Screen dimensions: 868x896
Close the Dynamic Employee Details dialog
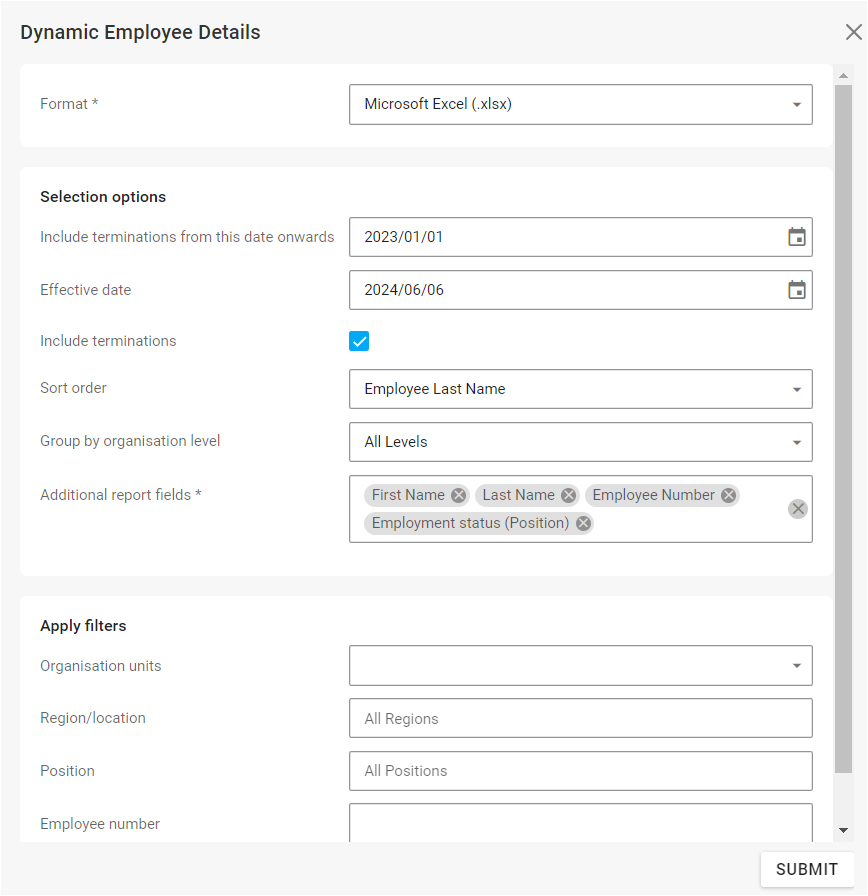[853, 32]
